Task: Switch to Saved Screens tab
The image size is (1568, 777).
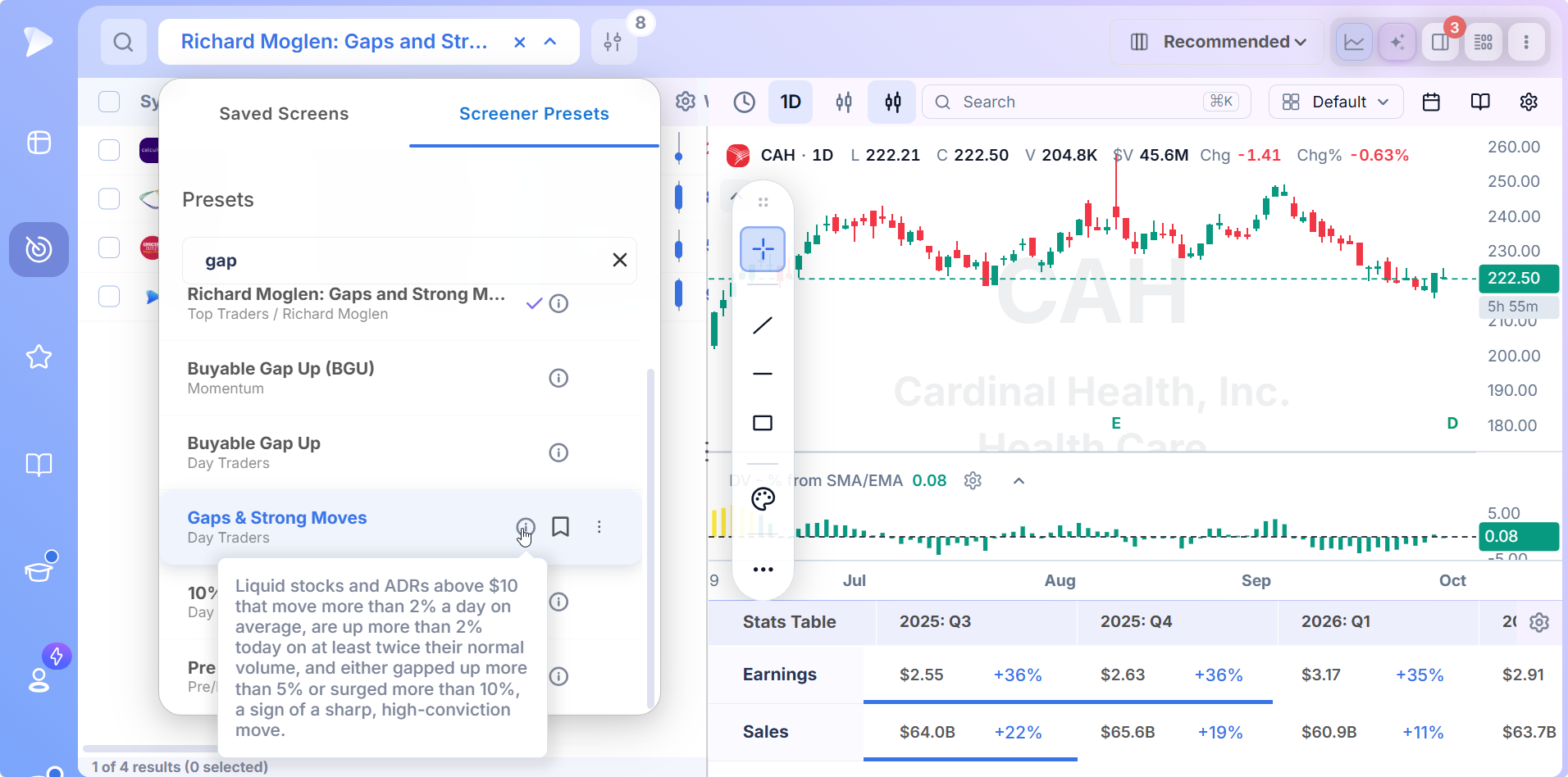Action: click(284, 114)
